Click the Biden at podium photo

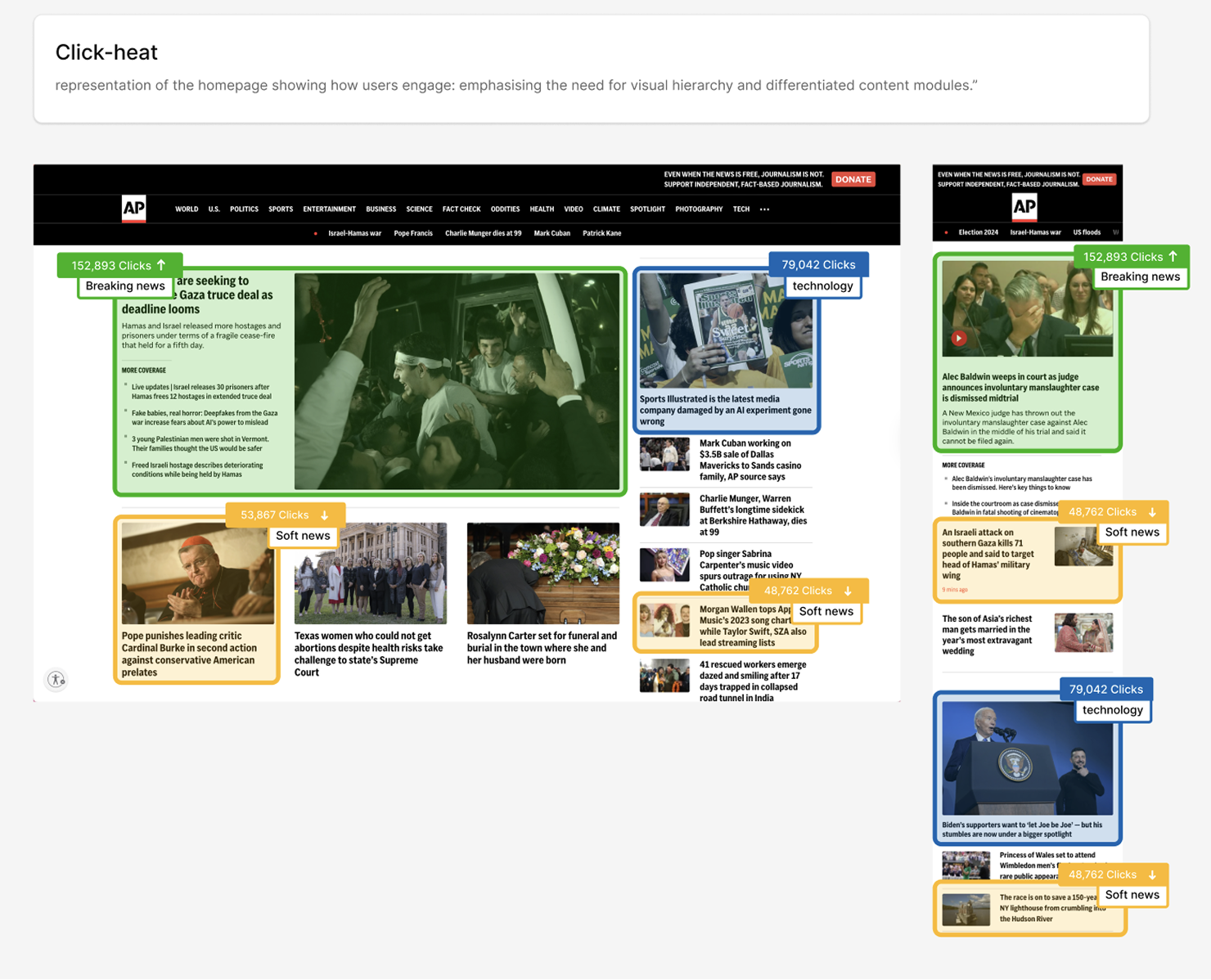[1028, 757]
